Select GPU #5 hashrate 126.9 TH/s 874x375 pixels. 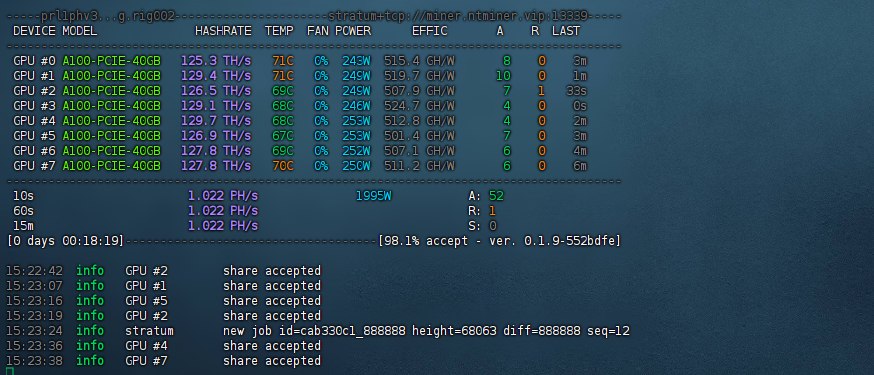point(216,136)
